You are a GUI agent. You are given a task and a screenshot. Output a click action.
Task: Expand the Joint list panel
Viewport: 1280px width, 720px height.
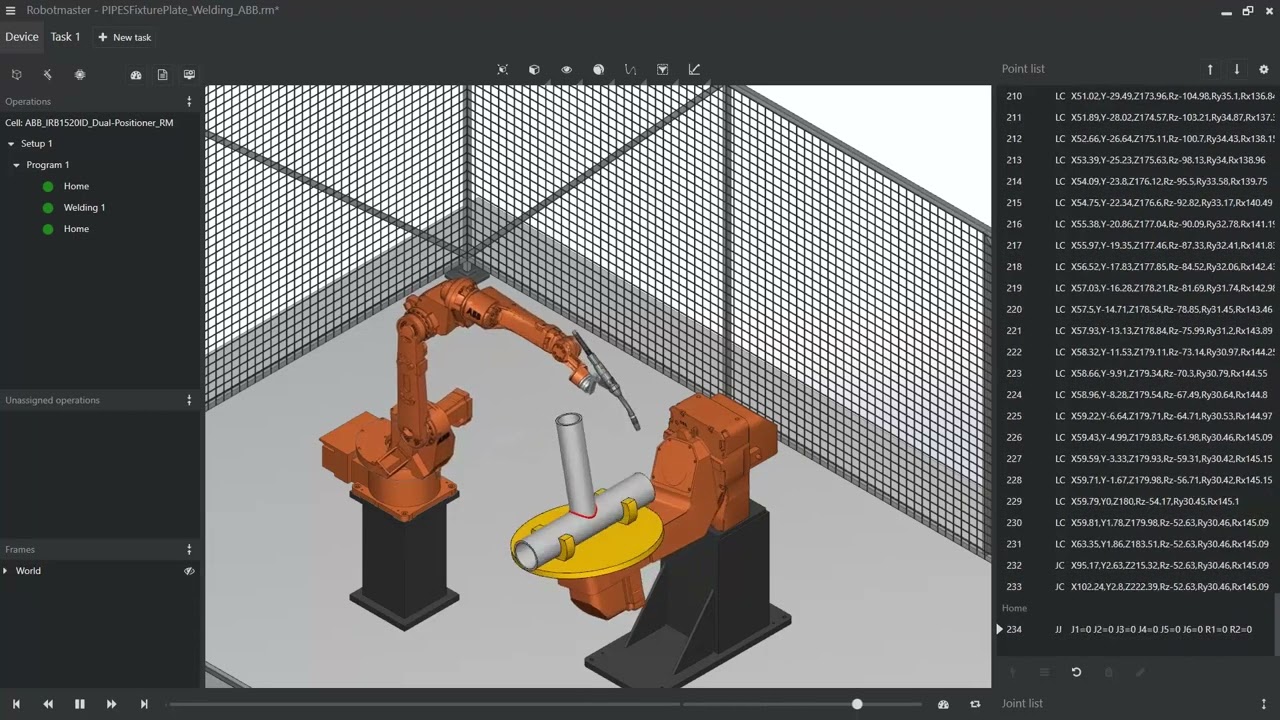click(x=1264, y=704)
